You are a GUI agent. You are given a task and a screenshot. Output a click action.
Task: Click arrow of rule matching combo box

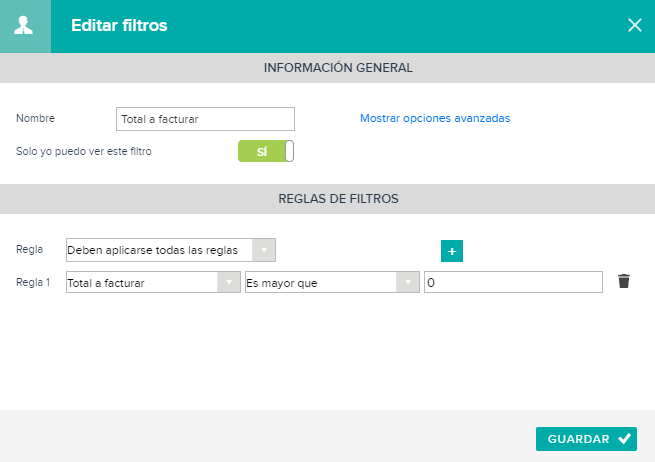pyautogui.click(x=264, y=250)
